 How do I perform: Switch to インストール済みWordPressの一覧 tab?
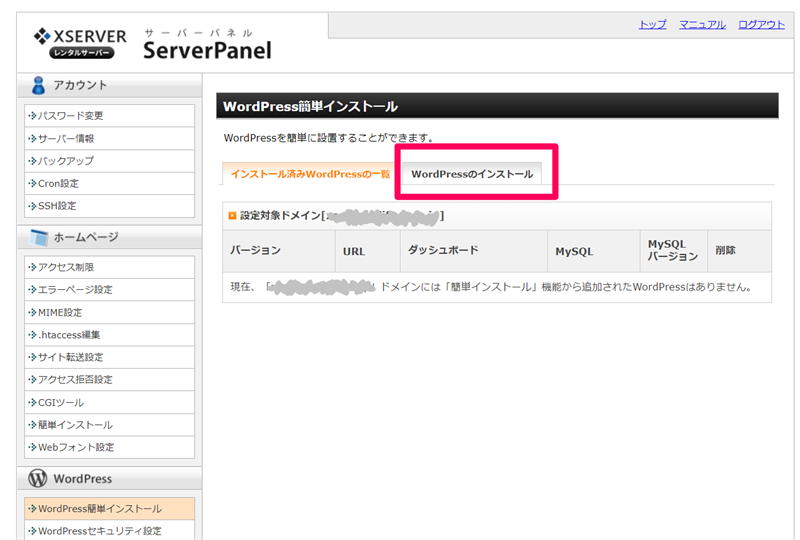(x=311, y=174)
